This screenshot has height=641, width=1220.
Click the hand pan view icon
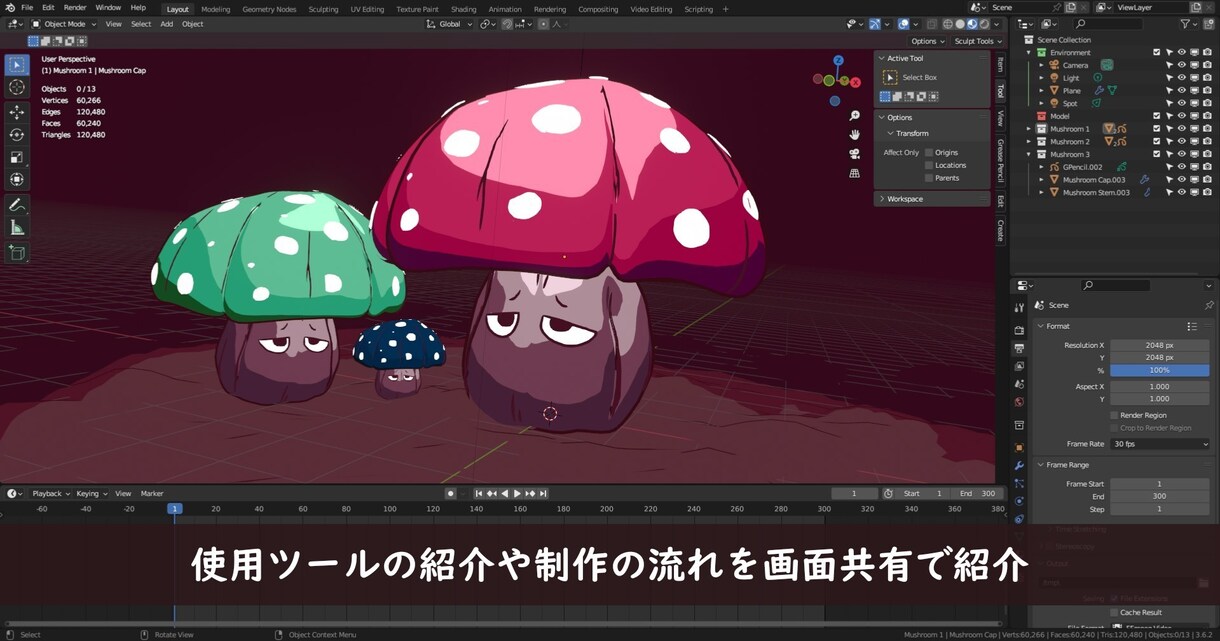855,134
